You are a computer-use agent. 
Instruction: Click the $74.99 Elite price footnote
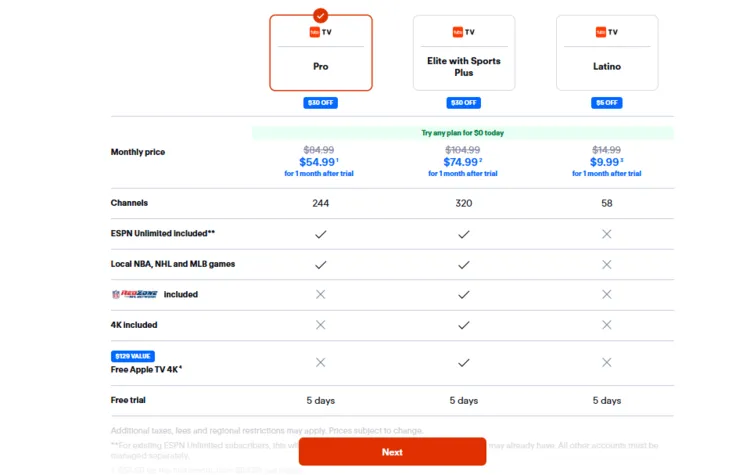[x=483, y=159]
